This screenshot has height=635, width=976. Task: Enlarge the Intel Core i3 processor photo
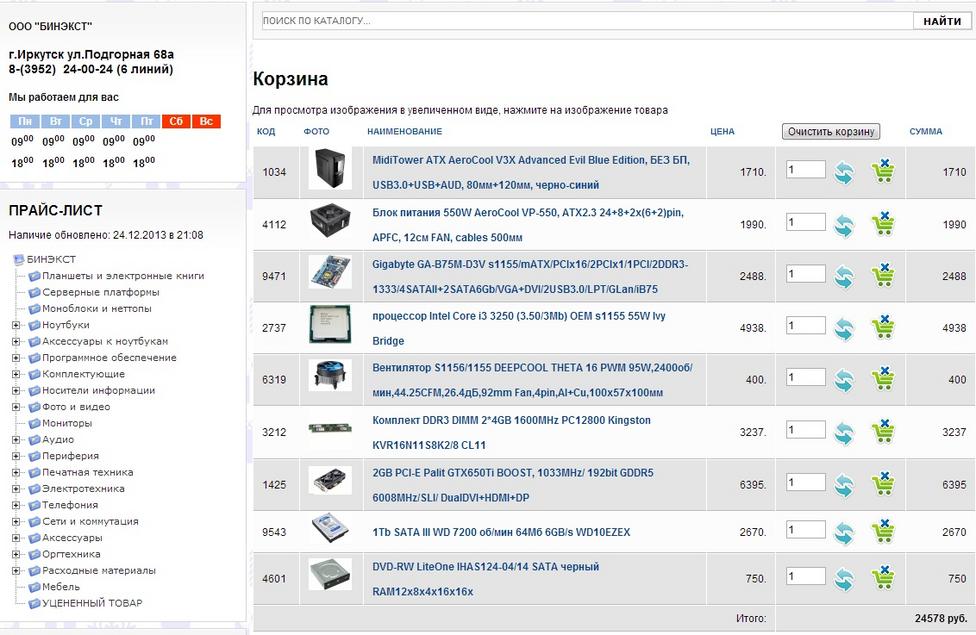[x=330, y=324]
